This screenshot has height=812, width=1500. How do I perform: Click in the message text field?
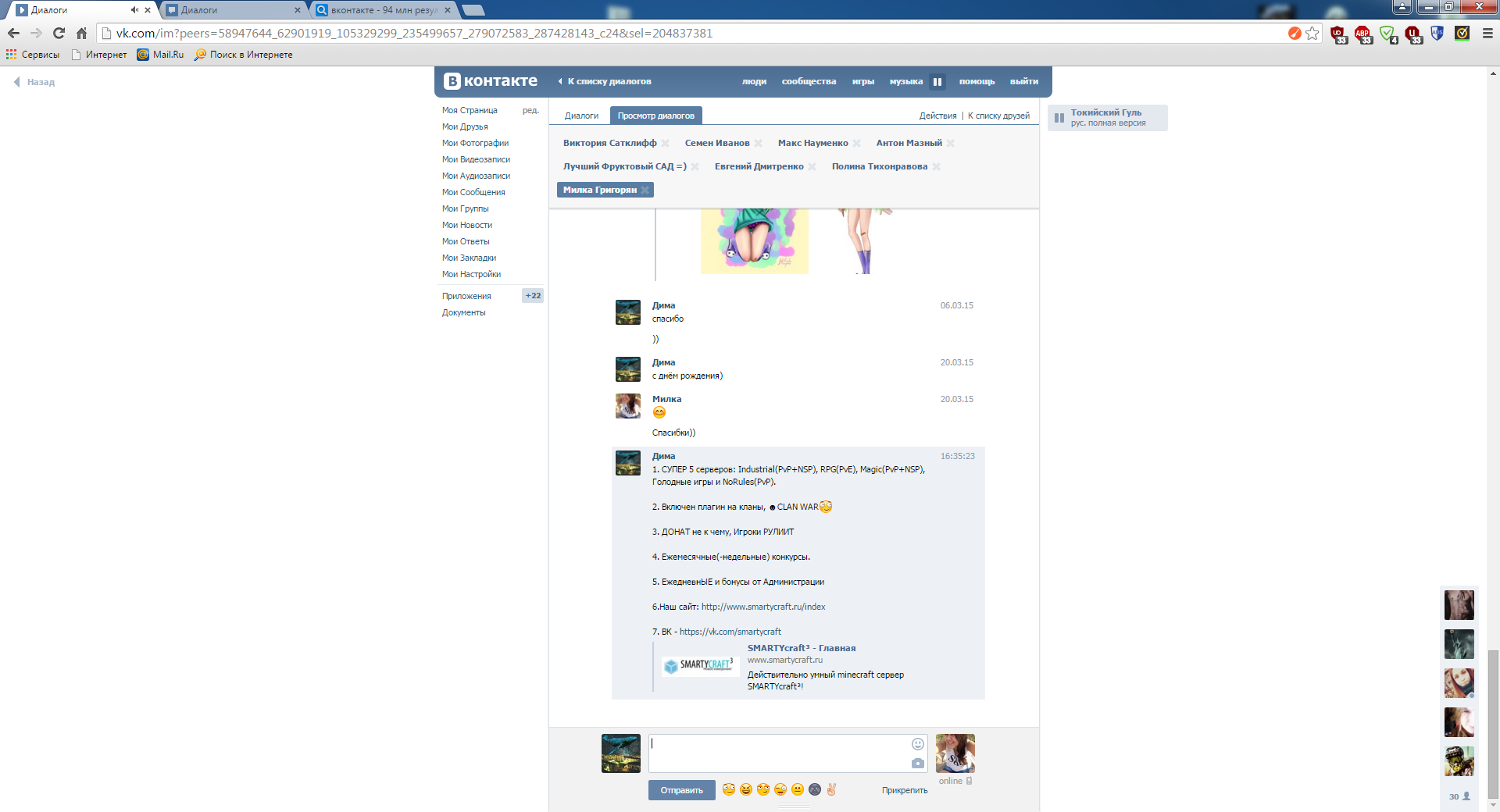pyautogui.click(x=779, y=753)
